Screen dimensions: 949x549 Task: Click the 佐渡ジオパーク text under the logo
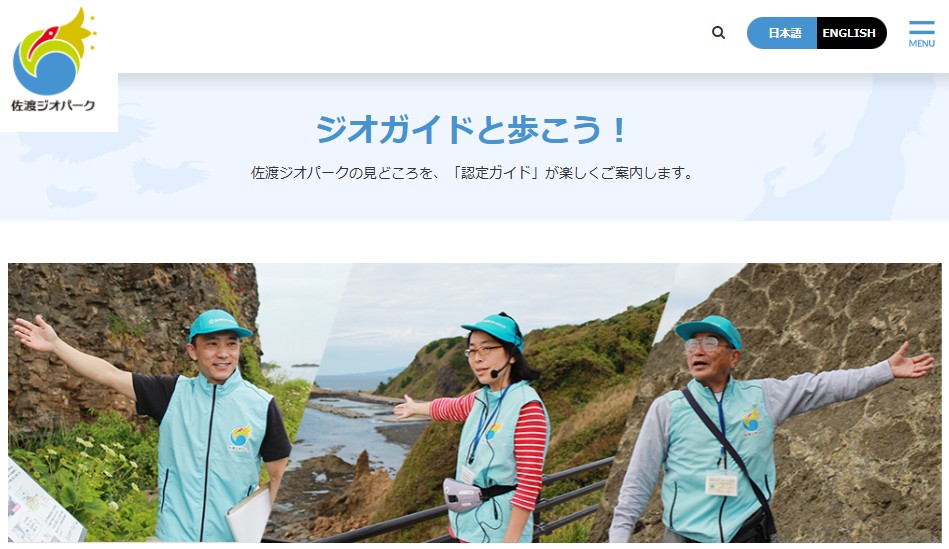tap(53, 105)
